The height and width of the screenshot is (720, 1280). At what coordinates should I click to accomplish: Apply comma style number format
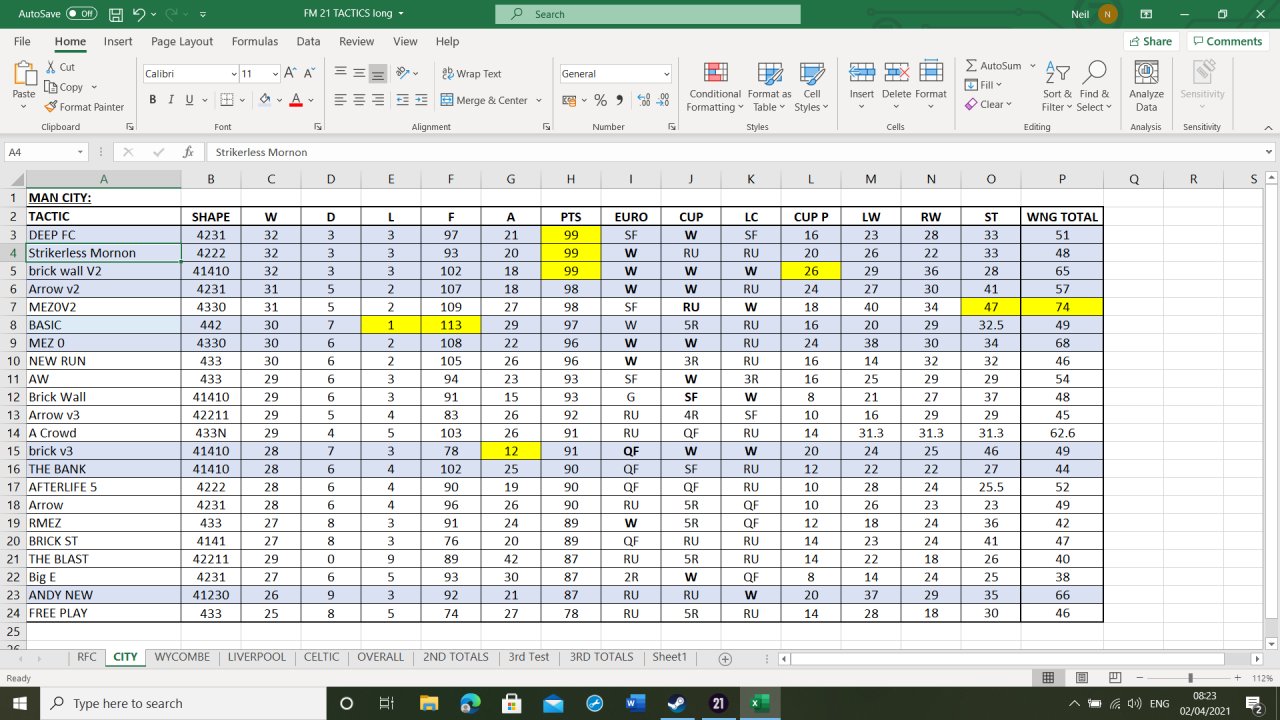tap(620, 100)
